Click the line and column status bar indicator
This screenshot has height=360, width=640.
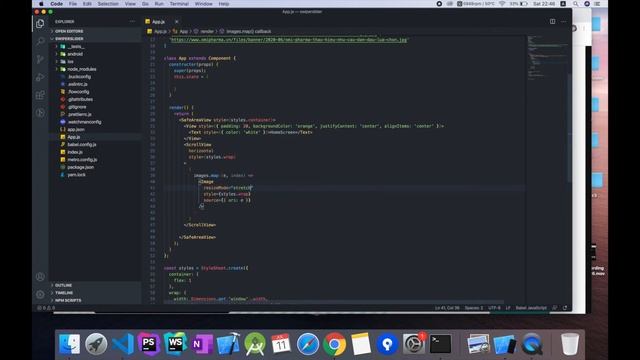(x=447, y=308)
